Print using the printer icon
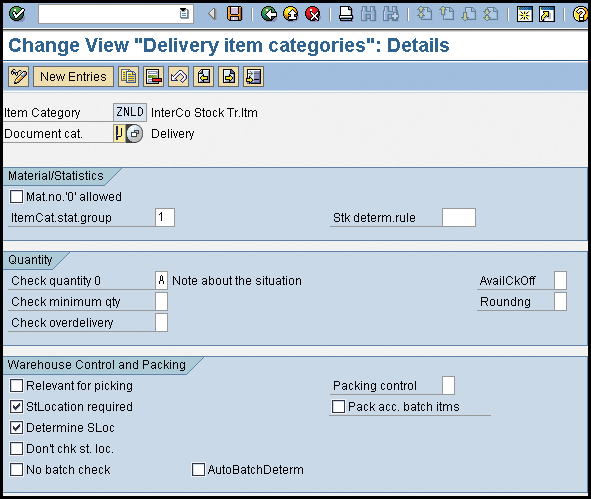Image resolution: width=591 pixels, height=499 pixels. coord(346,14)
